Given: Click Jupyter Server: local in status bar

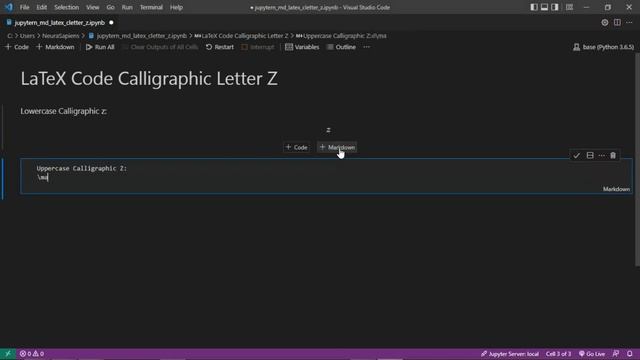Looking at the screenshot, I should [510, 354].
